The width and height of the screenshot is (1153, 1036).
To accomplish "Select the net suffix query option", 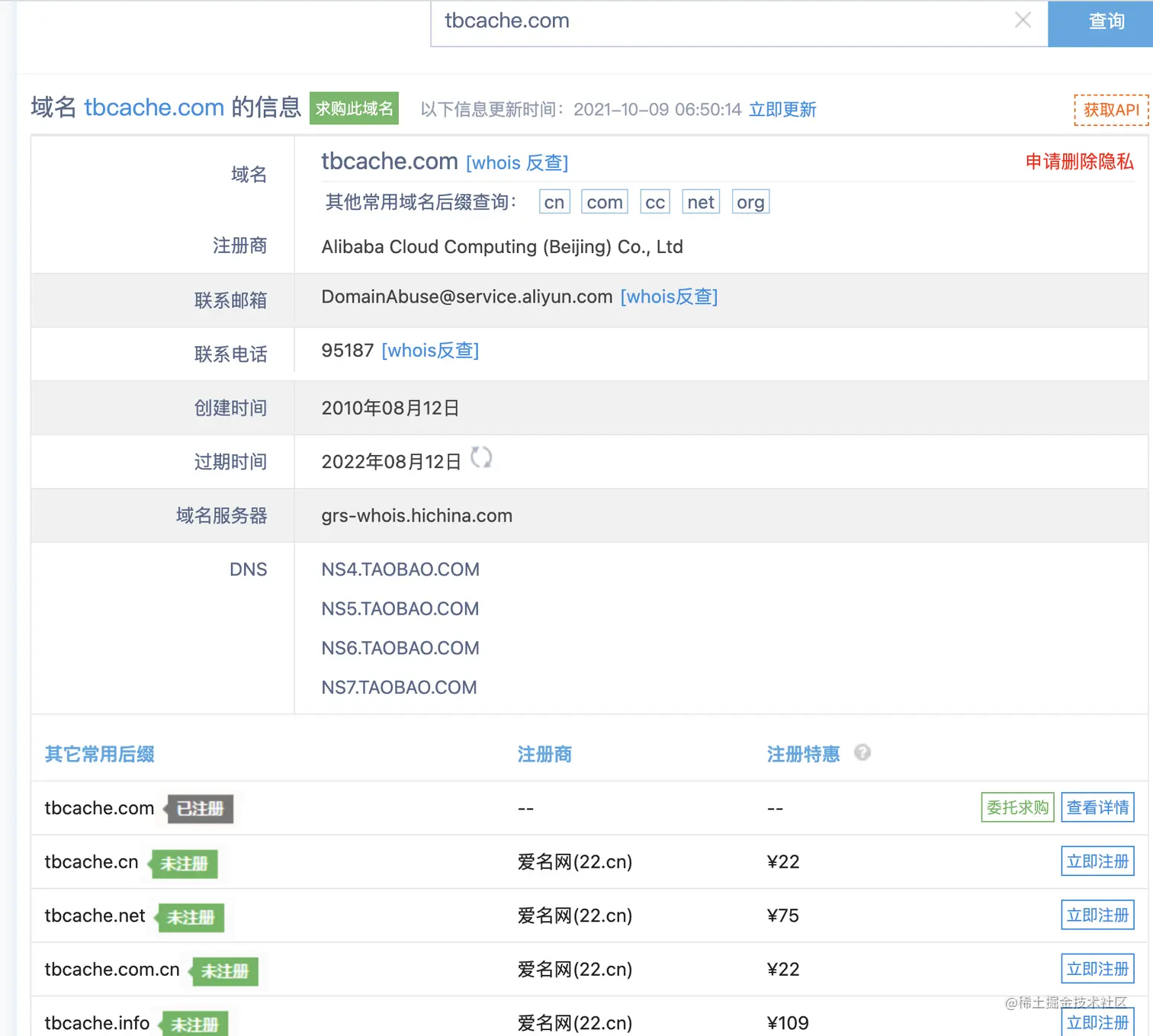I will click(x=701, y=202).
